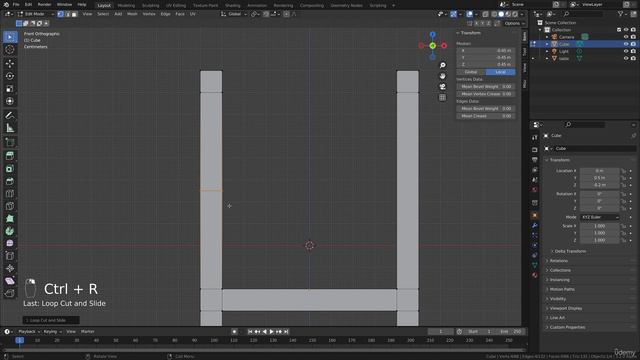The image size is (640, 360).
Task: Hide the Camera object in the outliner
Action: [x=626, y=37]
